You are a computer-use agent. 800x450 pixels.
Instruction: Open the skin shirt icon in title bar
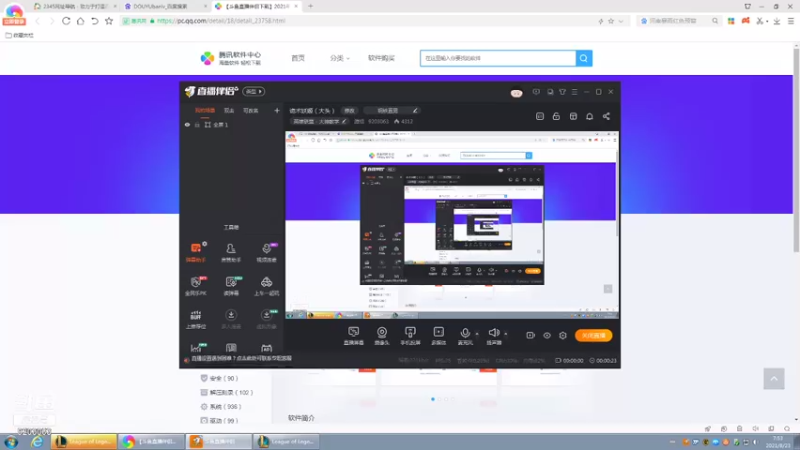tap(562, 92)
